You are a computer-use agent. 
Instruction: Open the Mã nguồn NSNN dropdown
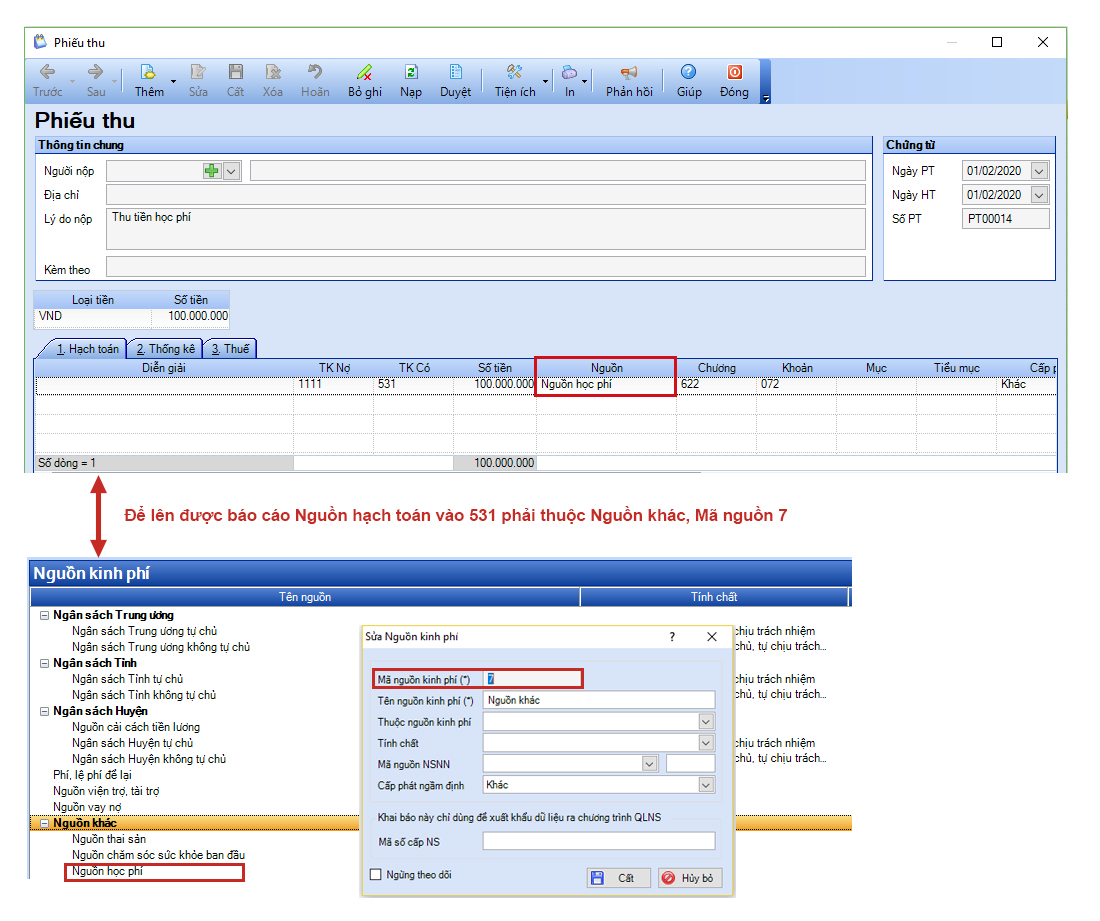pyautogui.click(x=650, y=764)
